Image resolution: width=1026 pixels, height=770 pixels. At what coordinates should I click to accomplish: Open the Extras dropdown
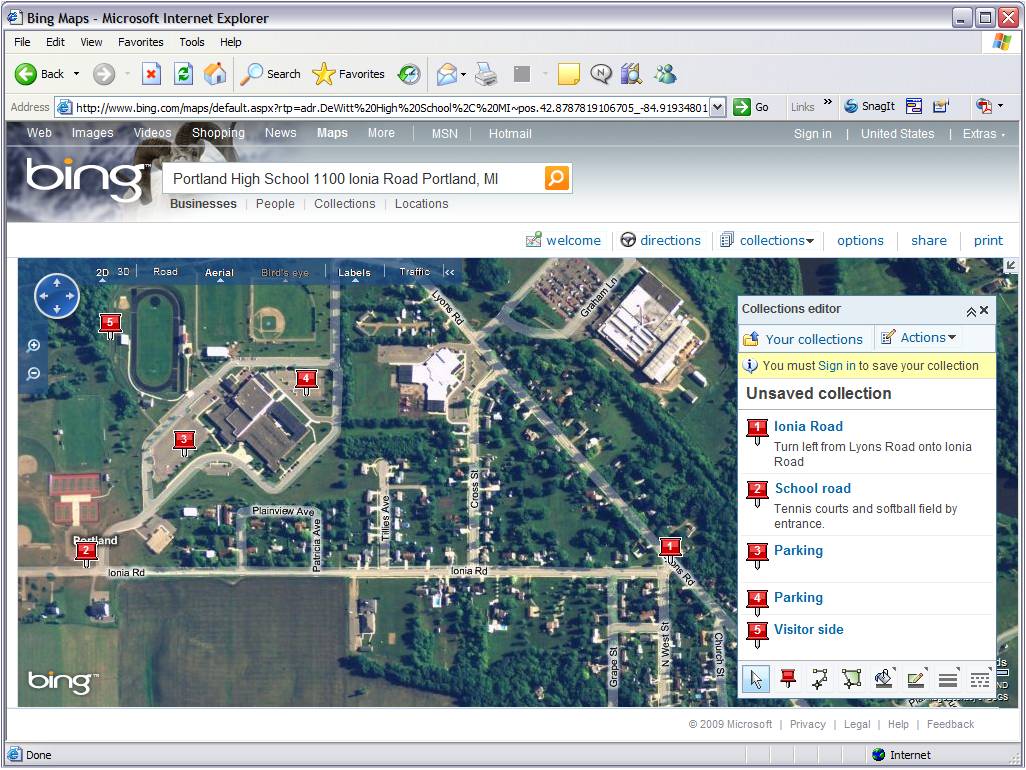pyautogui.click(x=983, y=133)
